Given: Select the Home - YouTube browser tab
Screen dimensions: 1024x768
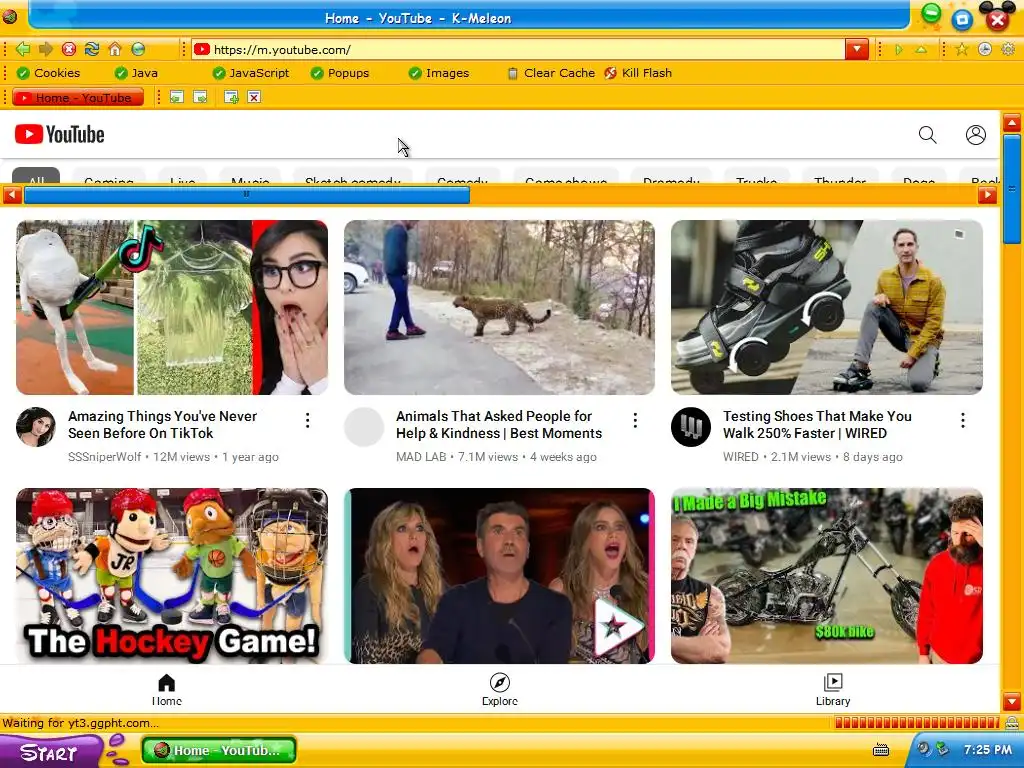Looking at the screenshot, I should pos(78,98).
